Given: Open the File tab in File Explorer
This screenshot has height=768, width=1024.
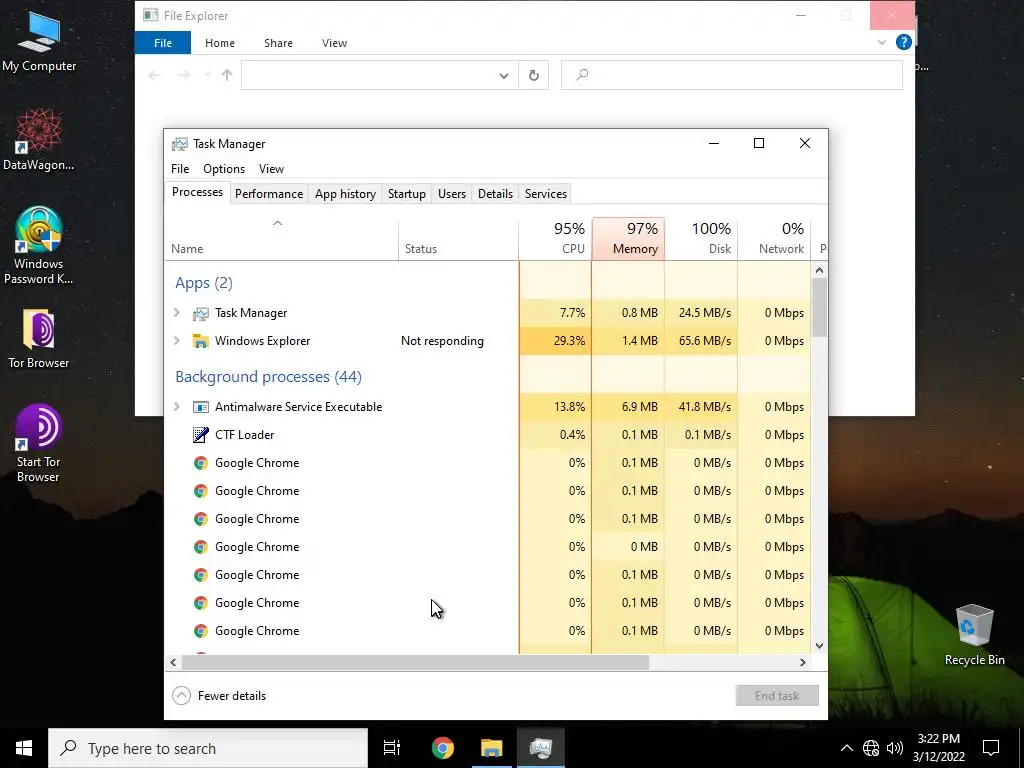Looking at the screenshot, I should pos(163,42).
